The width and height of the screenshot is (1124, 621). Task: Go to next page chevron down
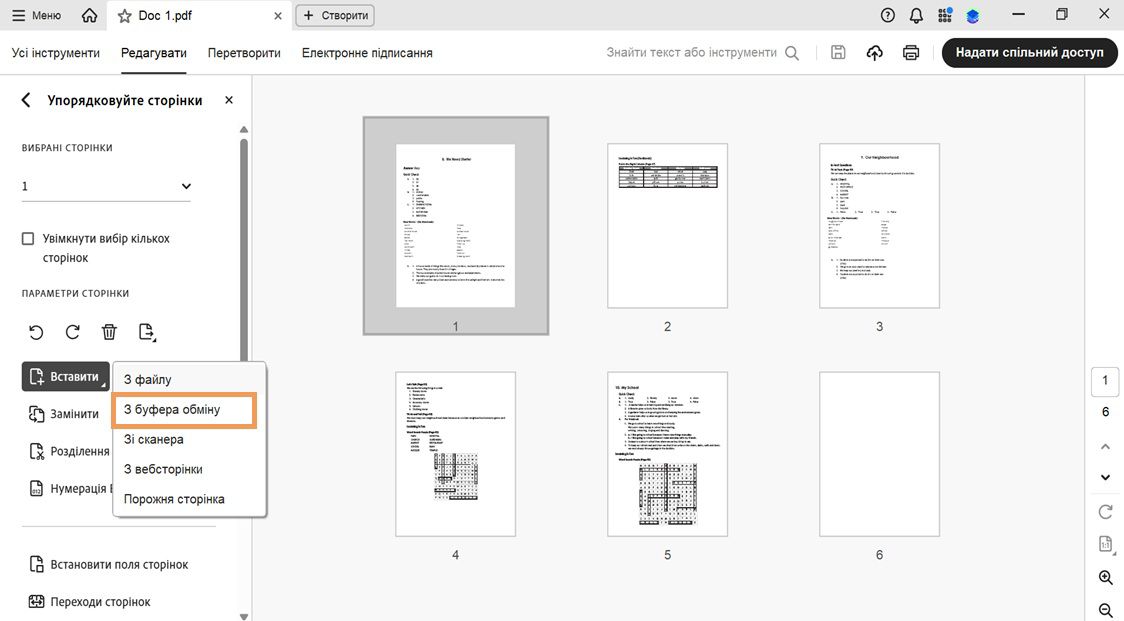[x=1105, y=478]
